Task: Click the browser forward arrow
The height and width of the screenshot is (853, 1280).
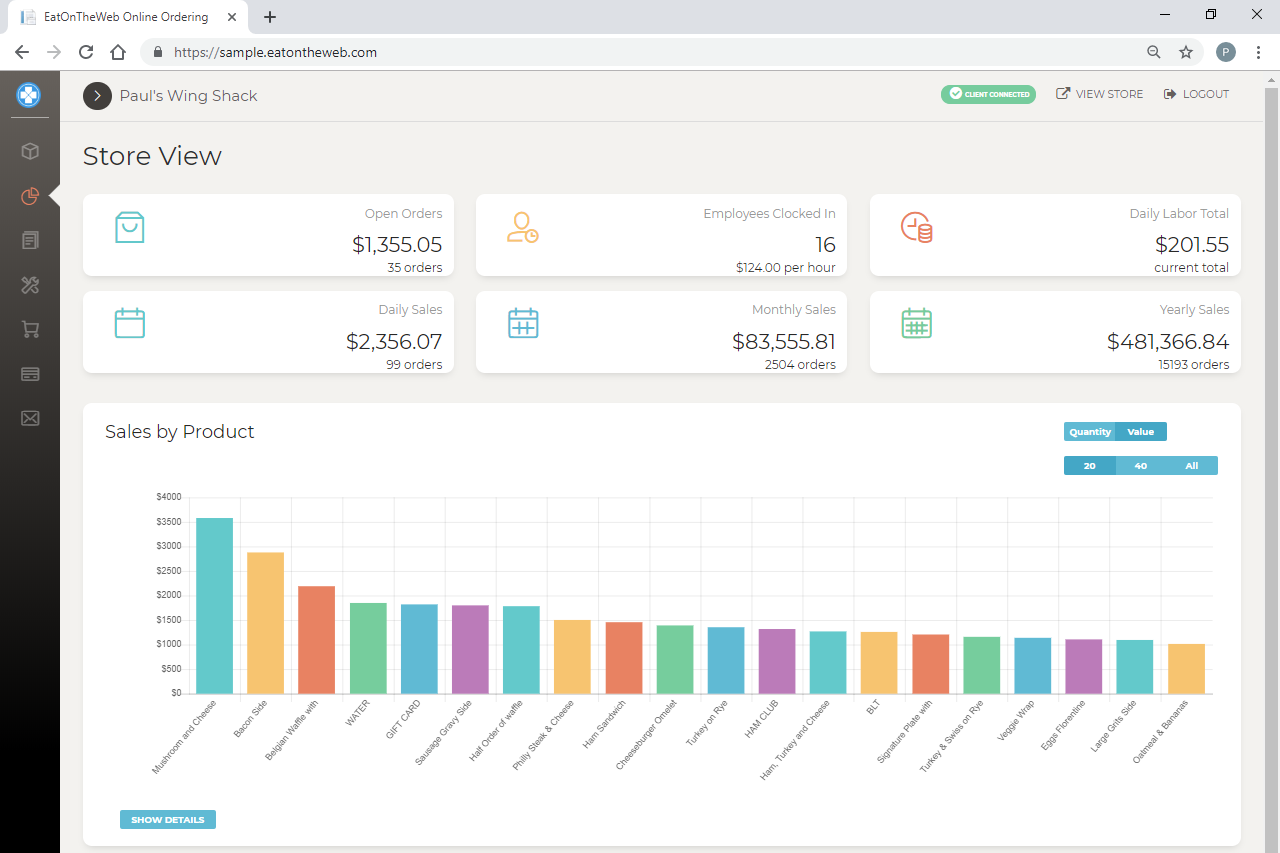Action: click(54, 52)
